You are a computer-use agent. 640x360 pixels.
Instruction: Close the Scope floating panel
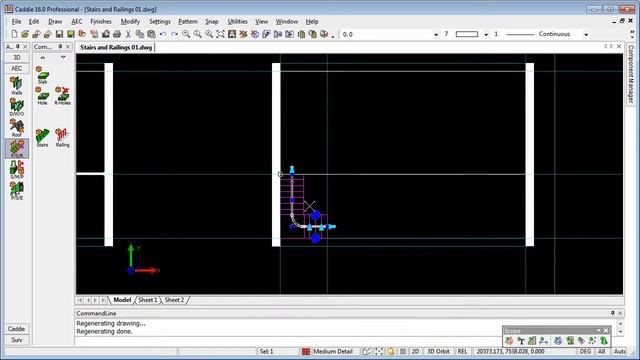(x=606, y=331)
